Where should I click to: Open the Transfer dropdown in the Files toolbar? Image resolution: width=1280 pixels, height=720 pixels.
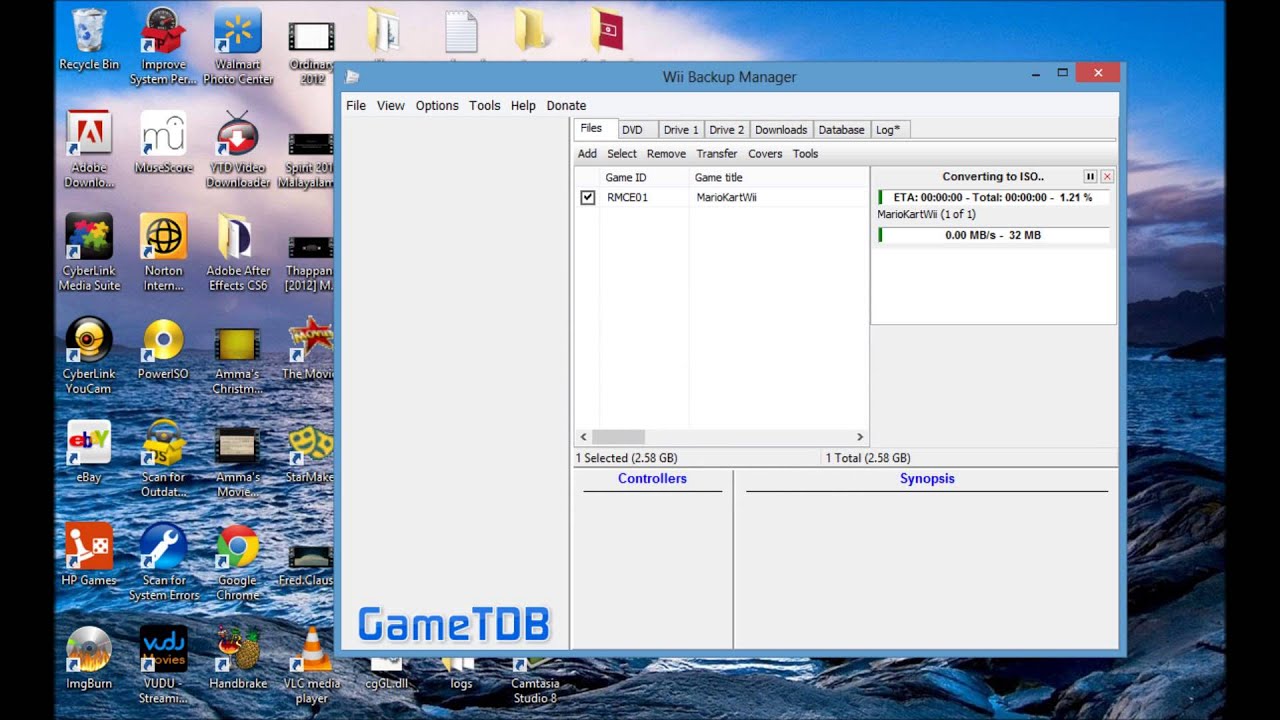(717, 154)
